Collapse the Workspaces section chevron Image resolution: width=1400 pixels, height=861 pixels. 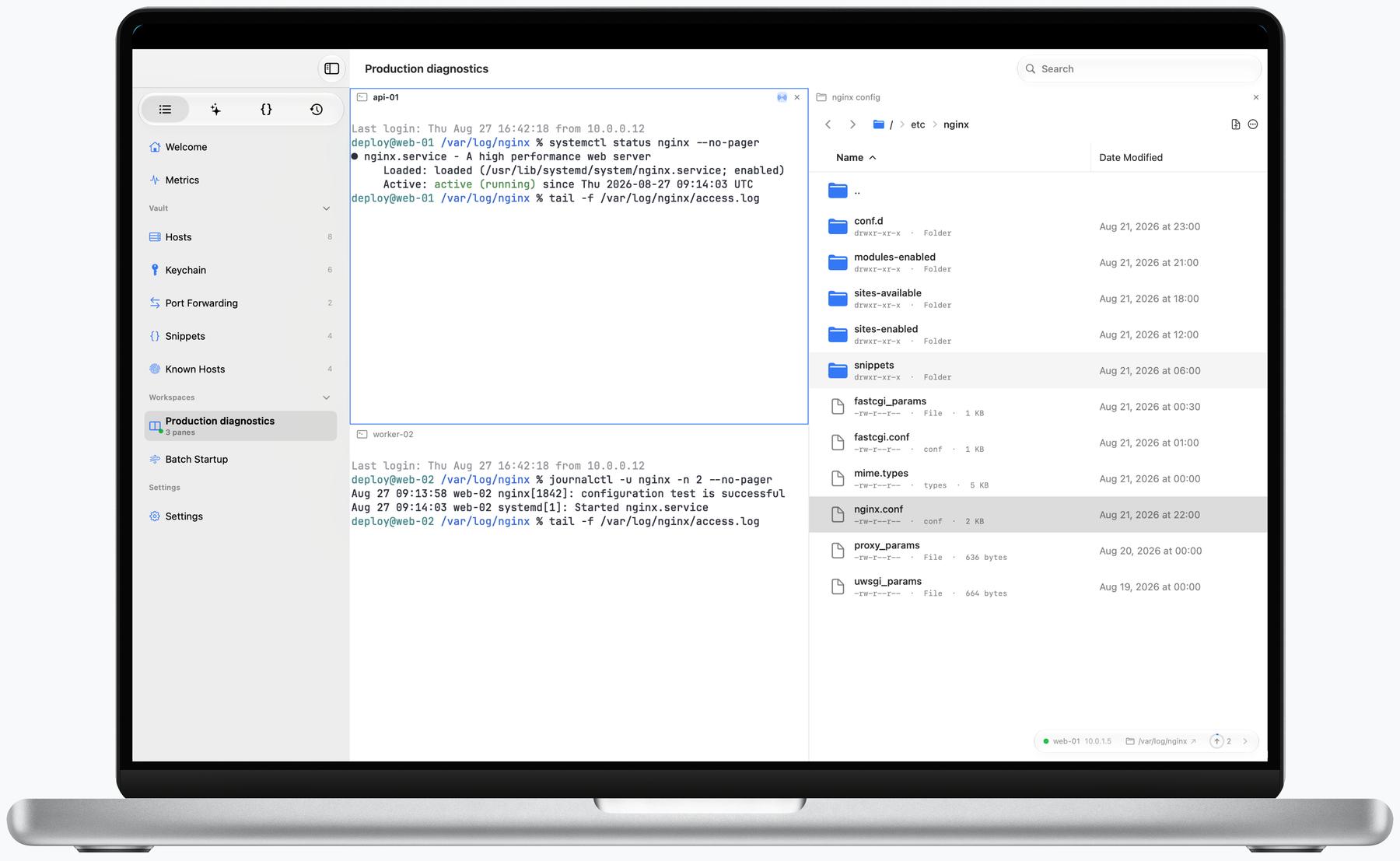pos(327,397)
